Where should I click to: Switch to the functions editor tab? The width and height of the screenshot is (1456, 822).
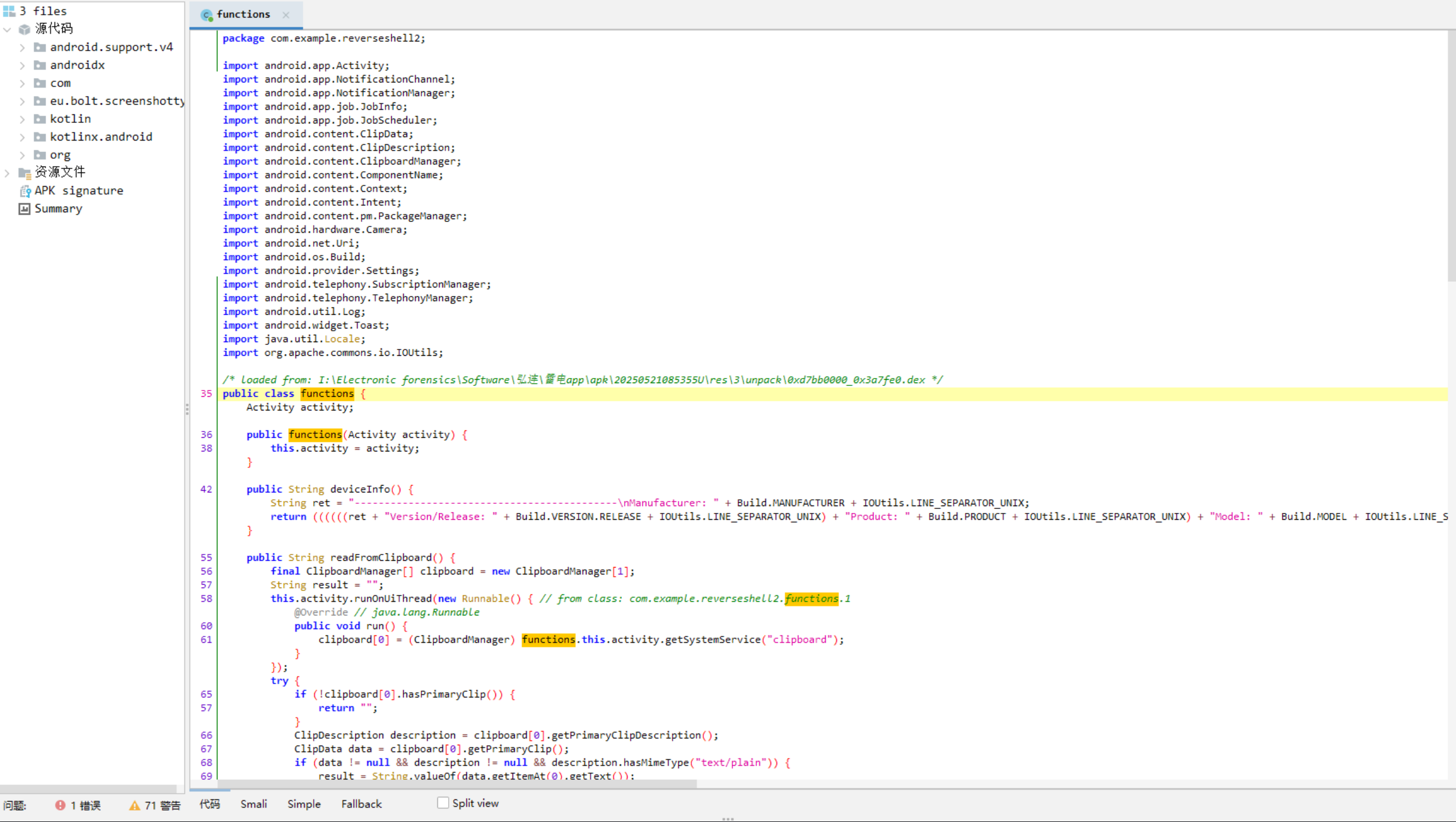point(245,15)
